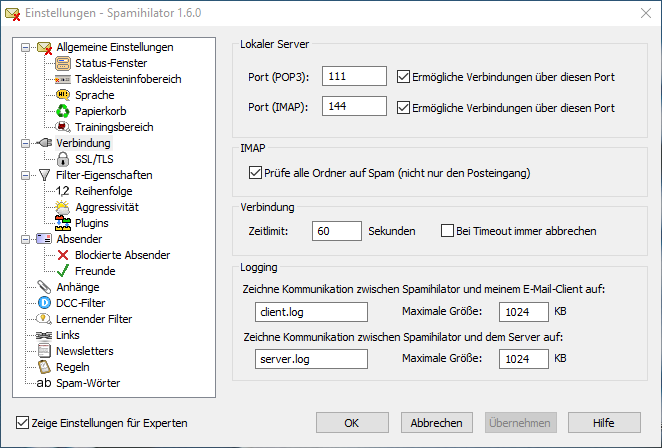Click Maximale Größe field for client.log

pyautogui.click(x=524, y=312)
